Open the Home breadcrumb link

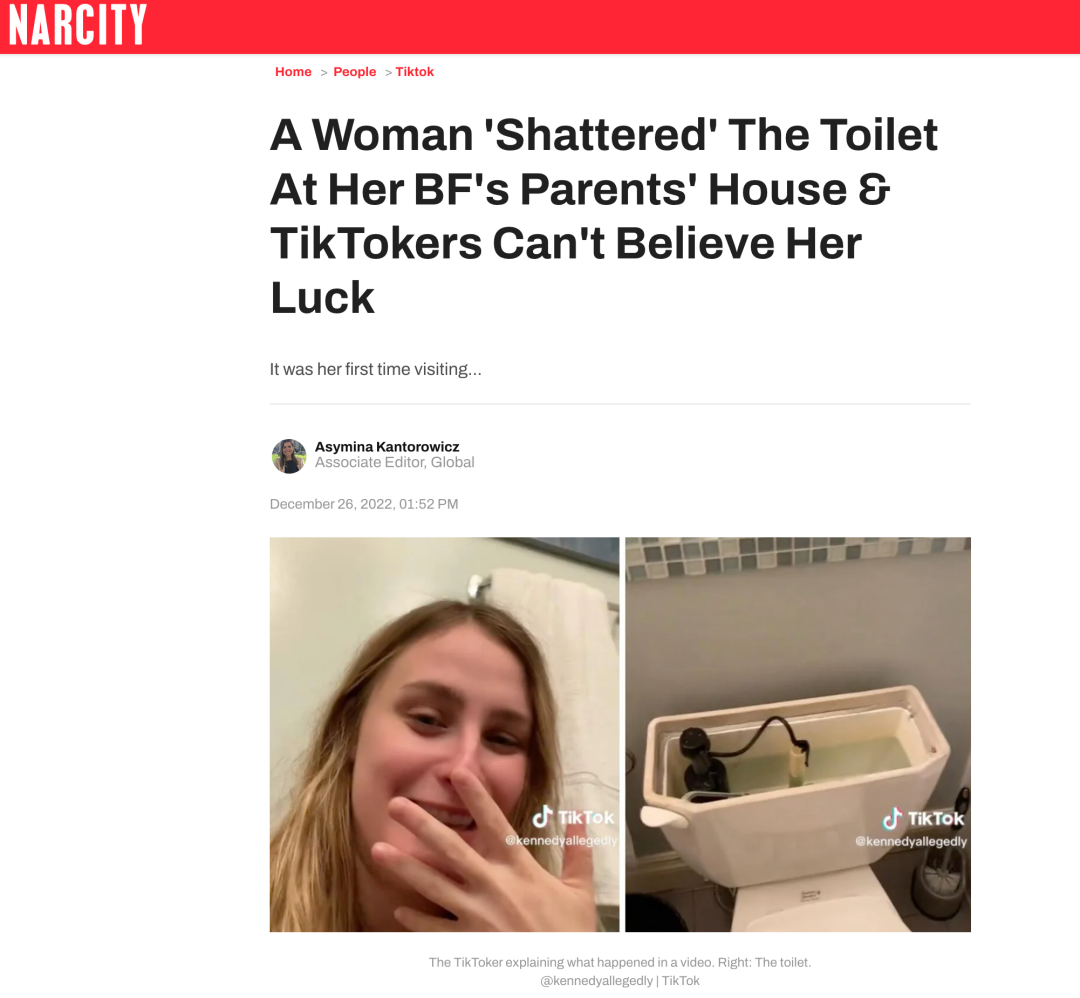pos(293,72)
